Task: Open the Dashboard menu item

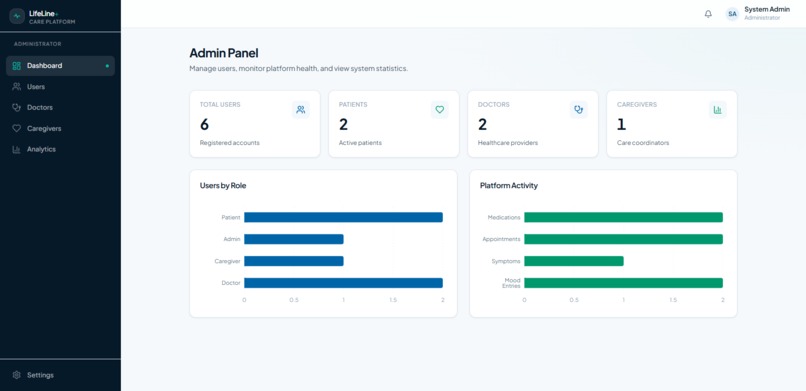Action: point(60,66)
